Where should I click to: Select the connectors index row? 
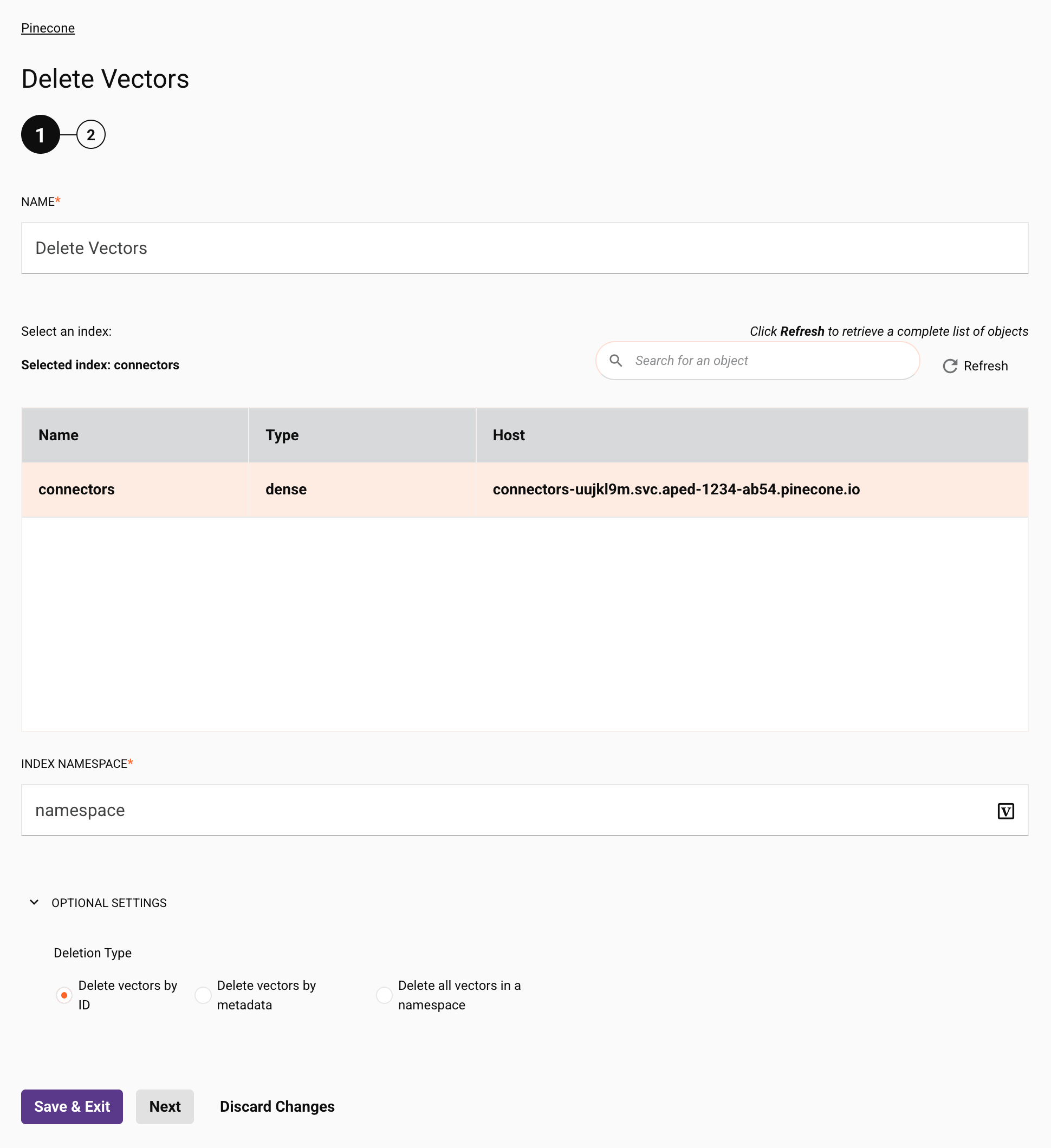click(524, 490)
